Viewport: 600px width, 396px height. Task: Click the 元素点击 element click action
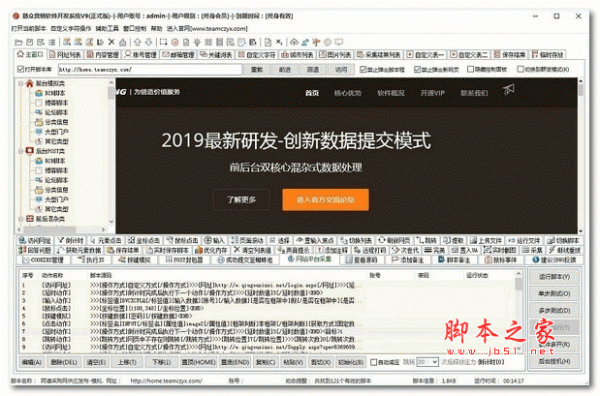106,241
